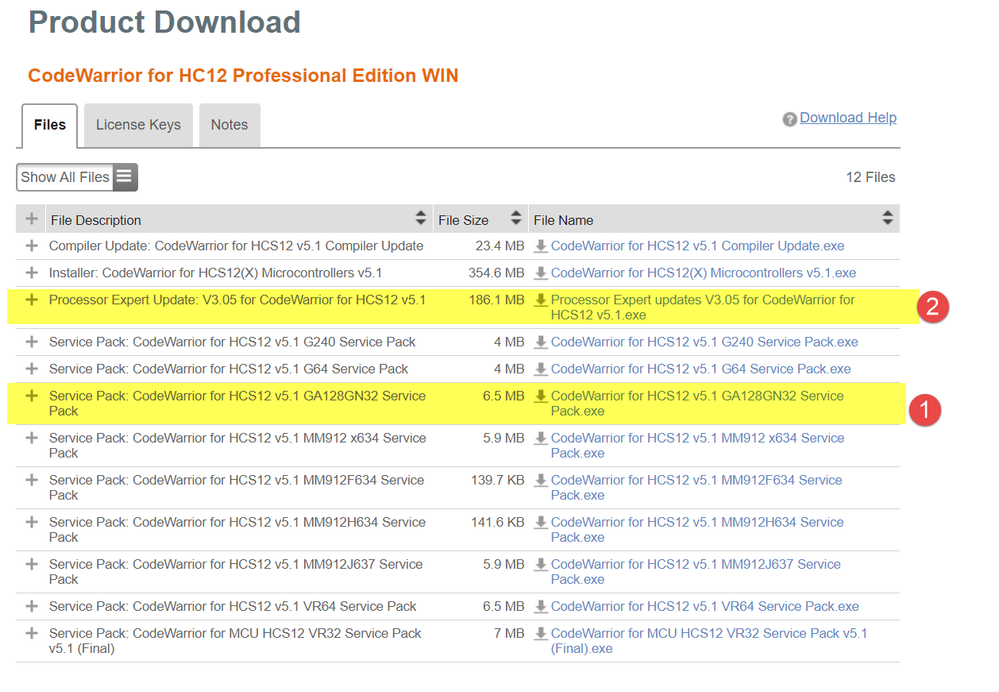Download MM912 x634 Service Pack.exe link
This screenshot has height=692, width=999.
pos(698,445)
